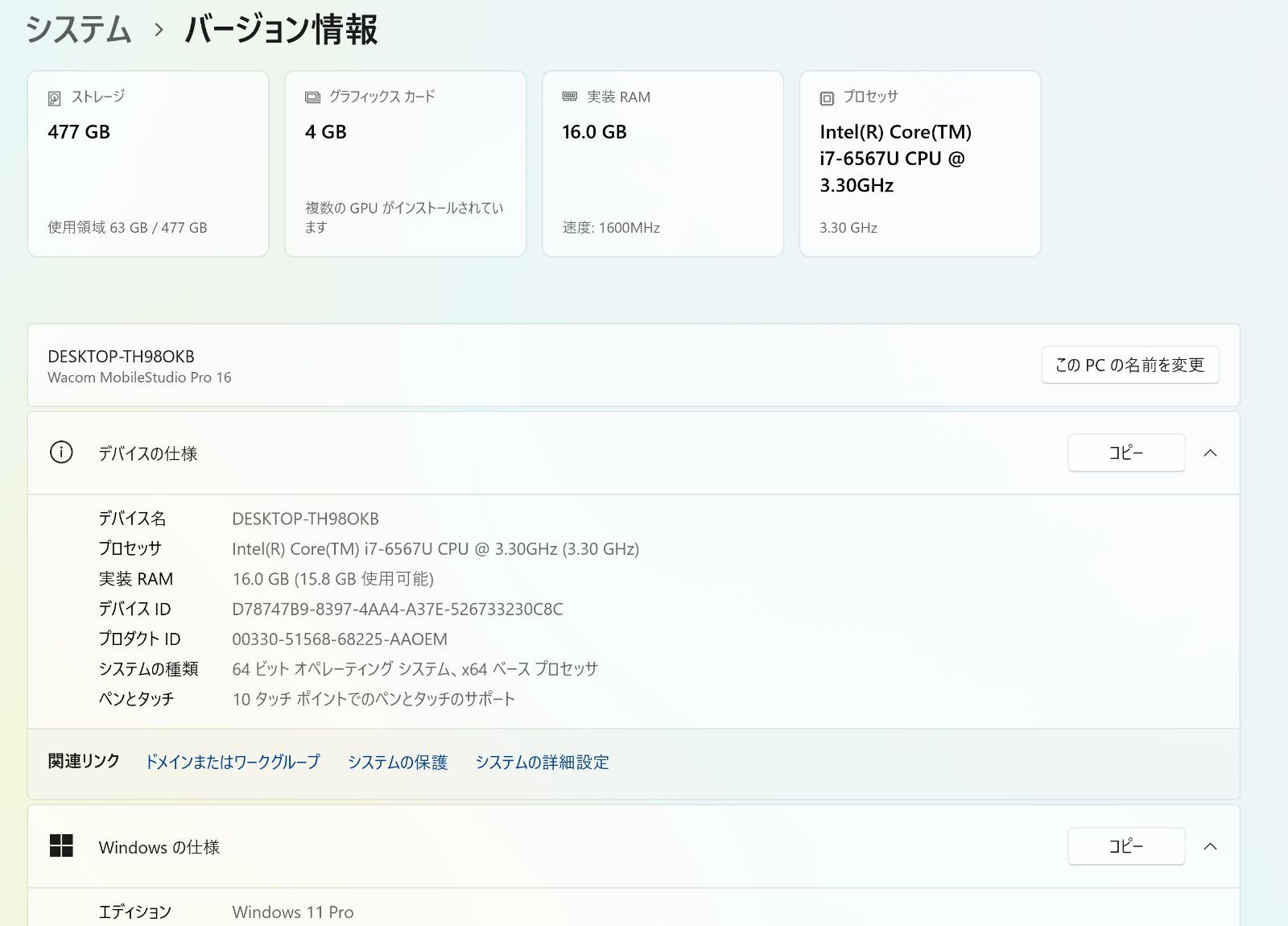Copy the device specifications with コピー
Viewport: 1288px width, 926px height.
click(1125, 453)
